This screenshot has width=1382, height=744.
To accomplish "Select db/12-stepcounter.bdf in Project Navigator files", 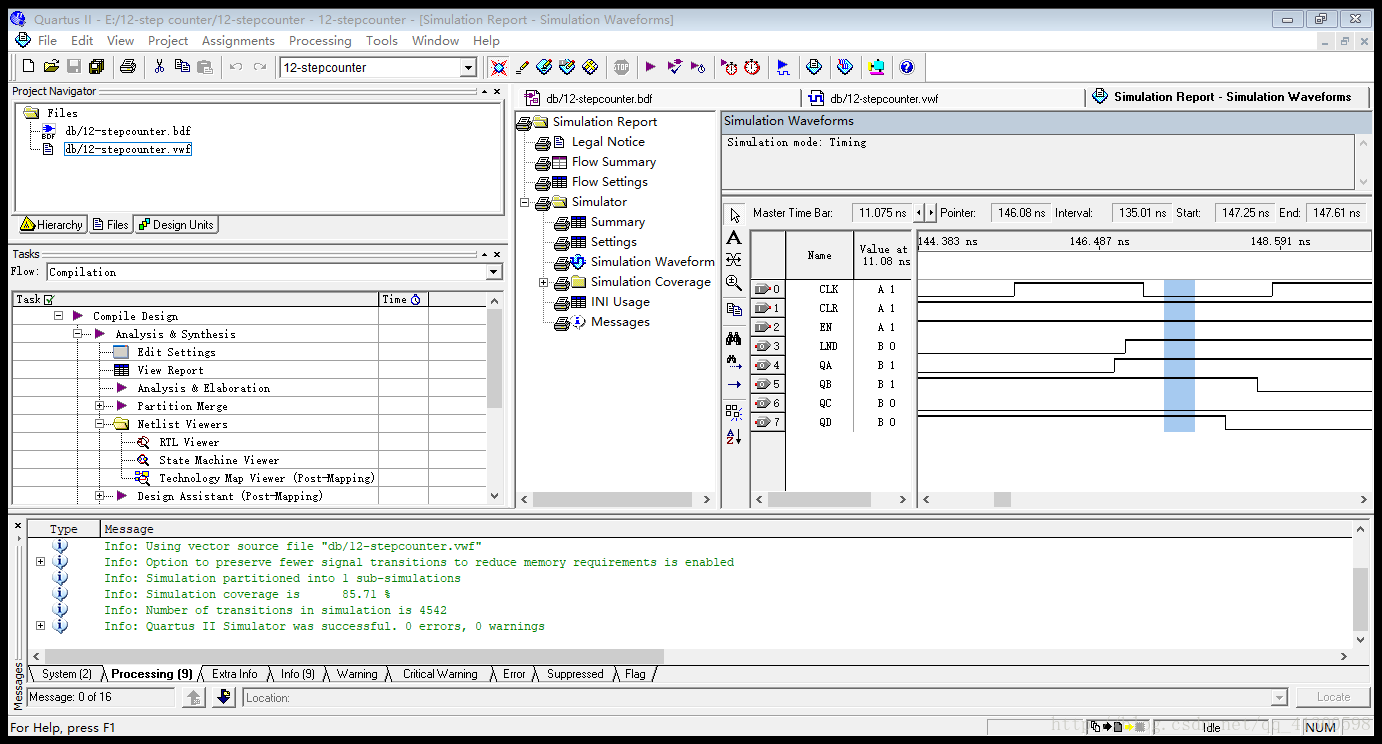I will pyautogui.click(x=127, y=131).
